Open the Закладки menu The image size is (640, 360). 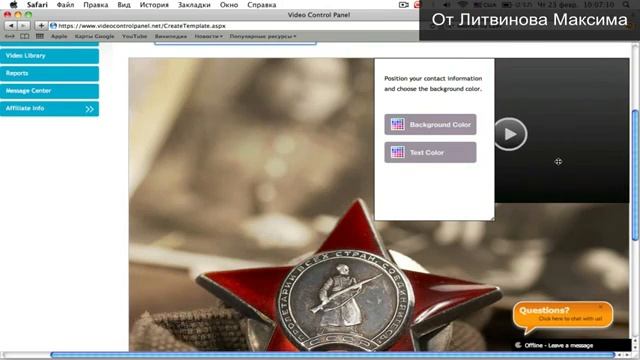coord(194,5)
